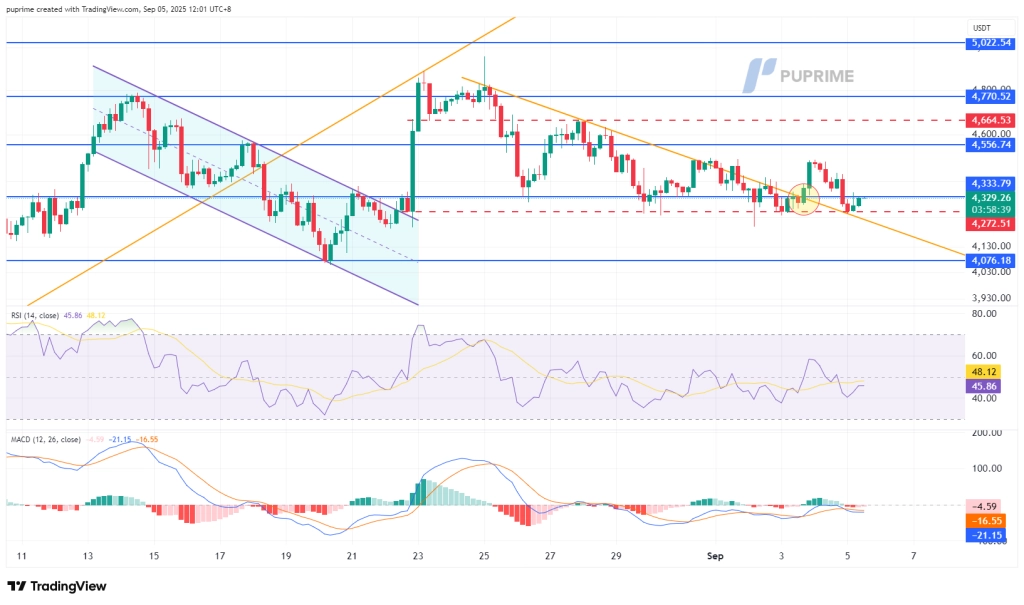Select date 23 on the time axis

click(x=418, y=556)
